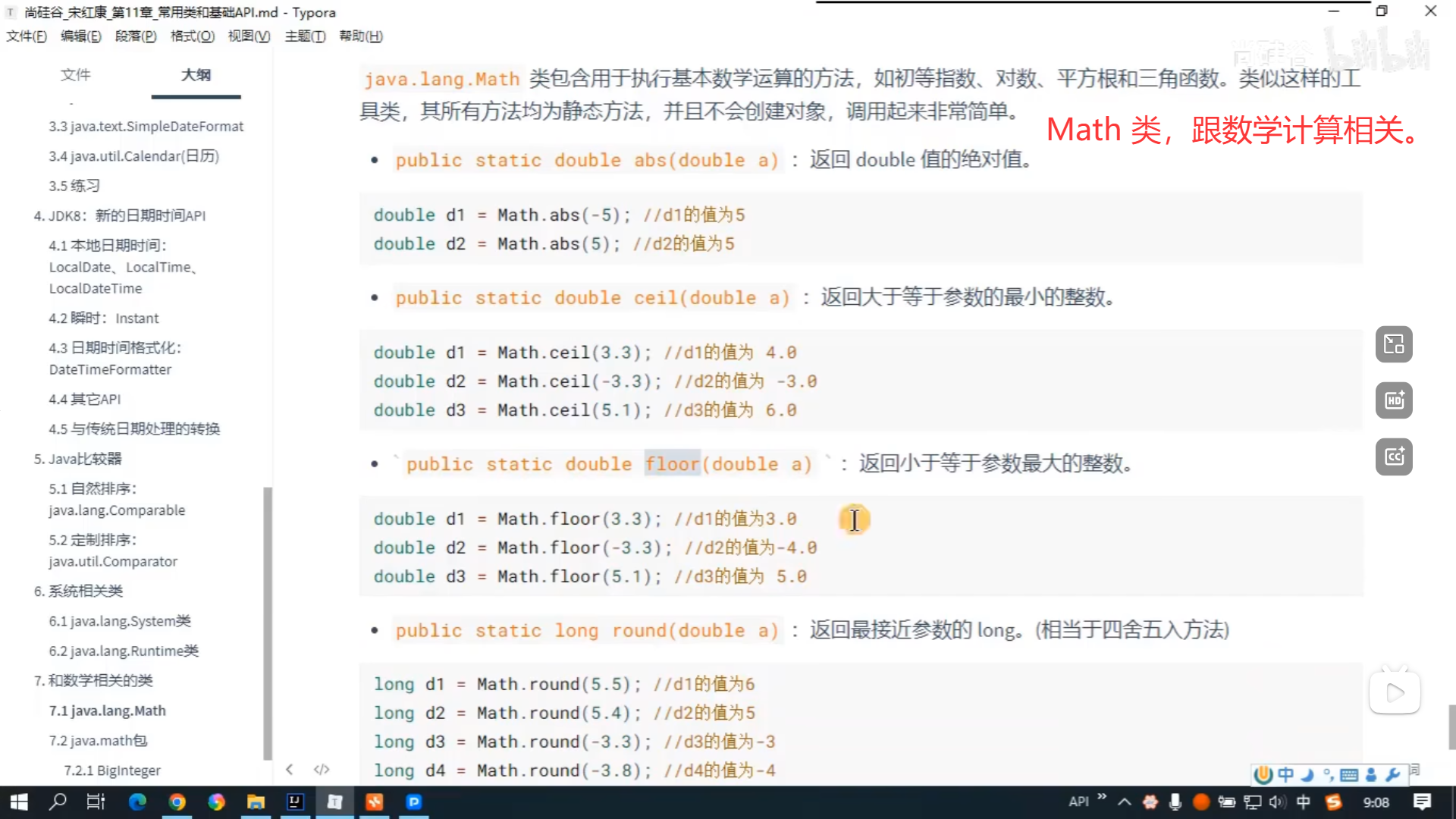Open the 段落(P) menu
This screenshot has width=1456, height=819.
(136, 36)
